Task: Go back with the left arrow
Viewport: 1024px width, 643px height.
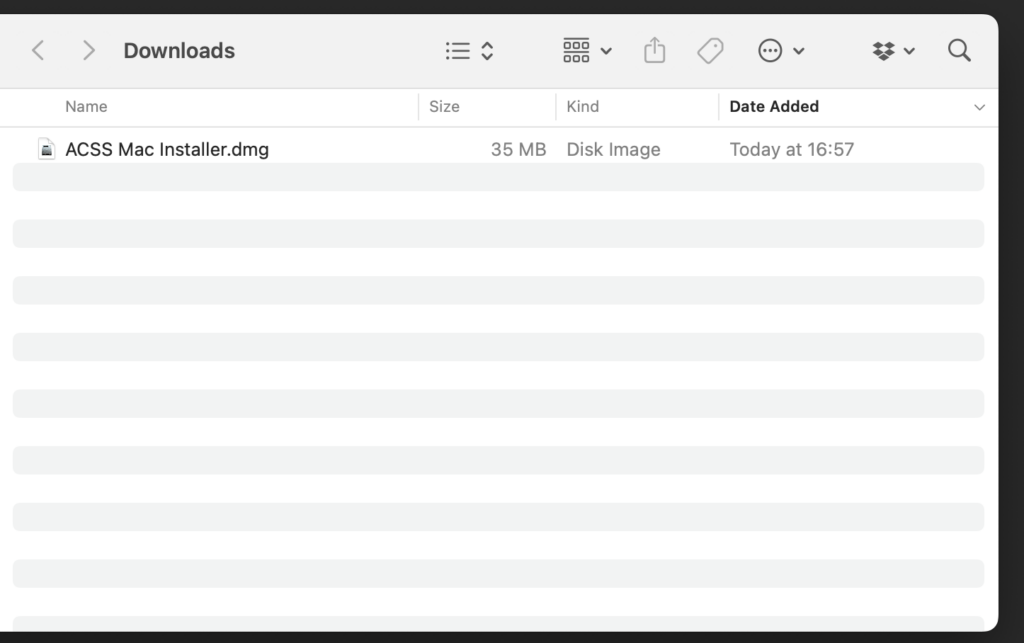Action: pyautogui.click(x=38, y=50)
